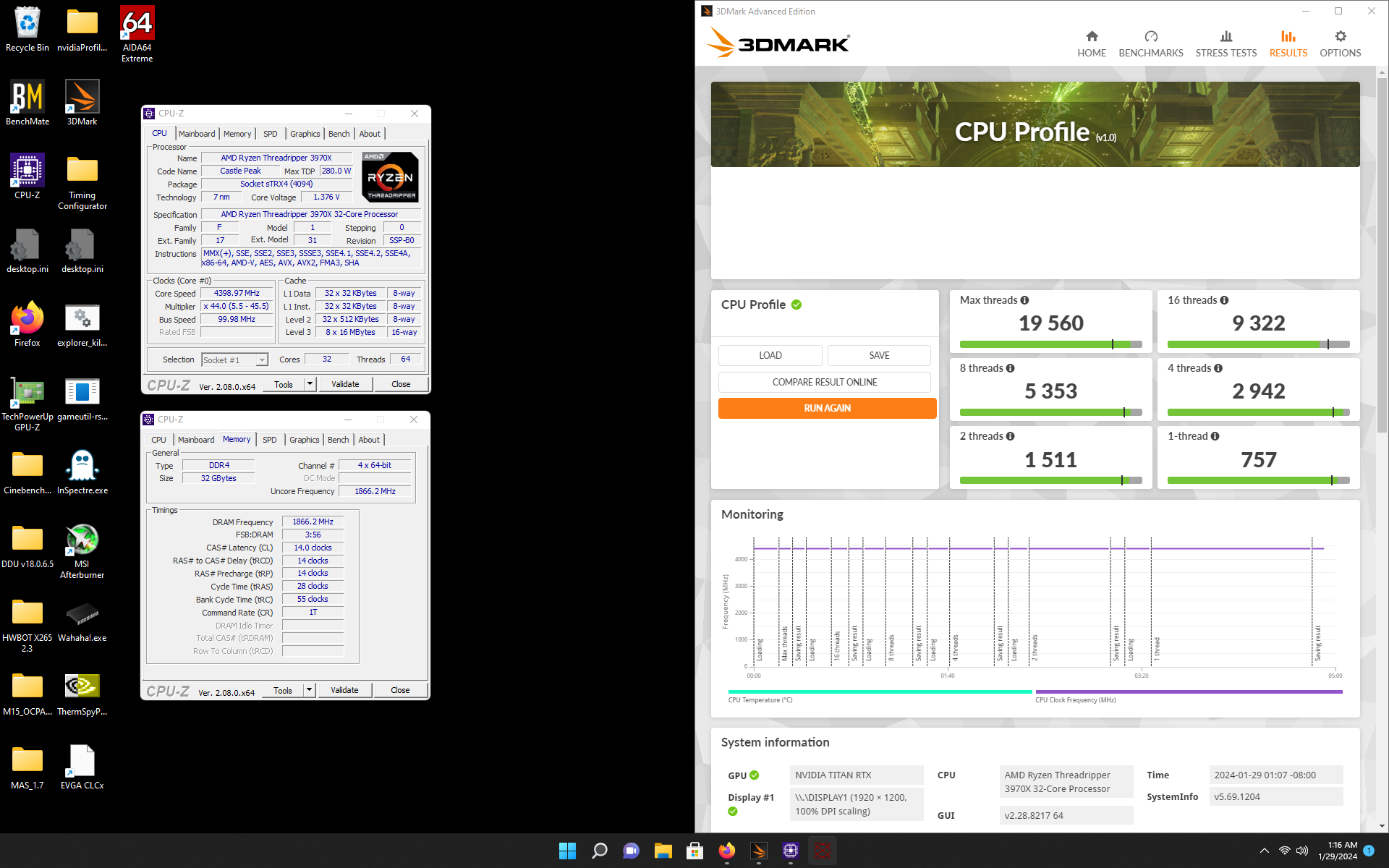
Task: Select the Firefox desktop shortcut
Action: 27,325
